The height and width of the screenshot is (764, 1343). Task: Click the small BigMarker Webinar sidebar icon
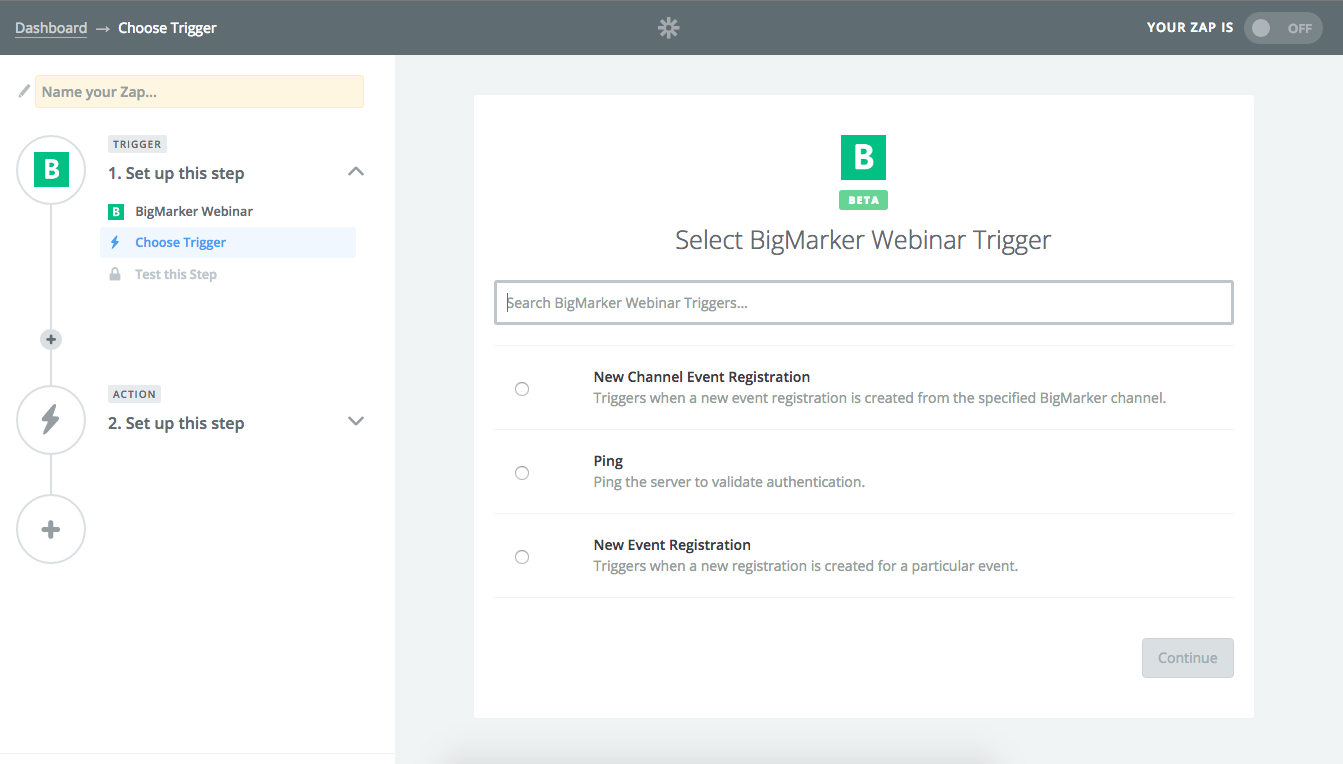point(116,212)
